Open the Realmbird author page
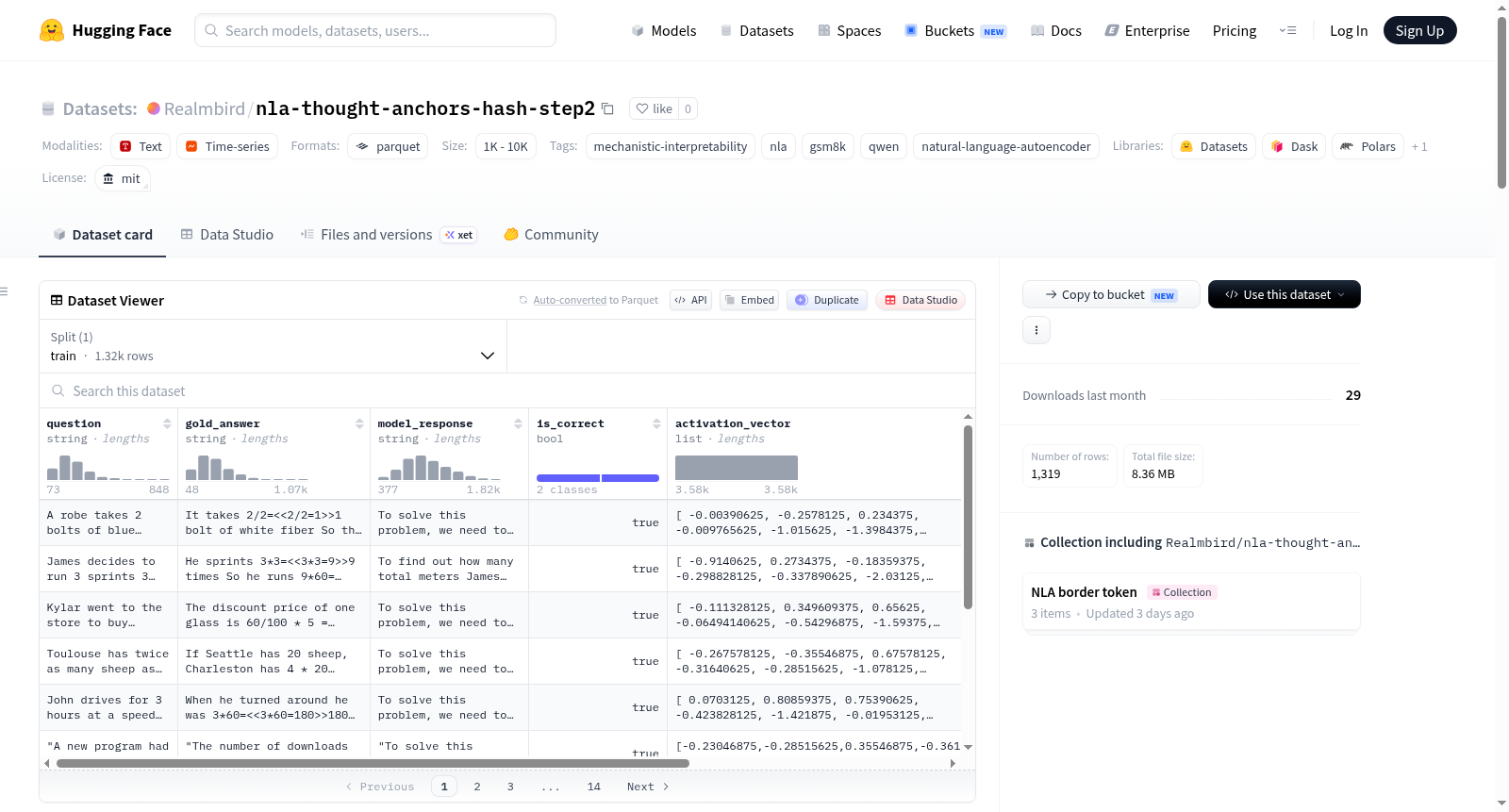Screen dimensions: 1509x812 point(205,108)
